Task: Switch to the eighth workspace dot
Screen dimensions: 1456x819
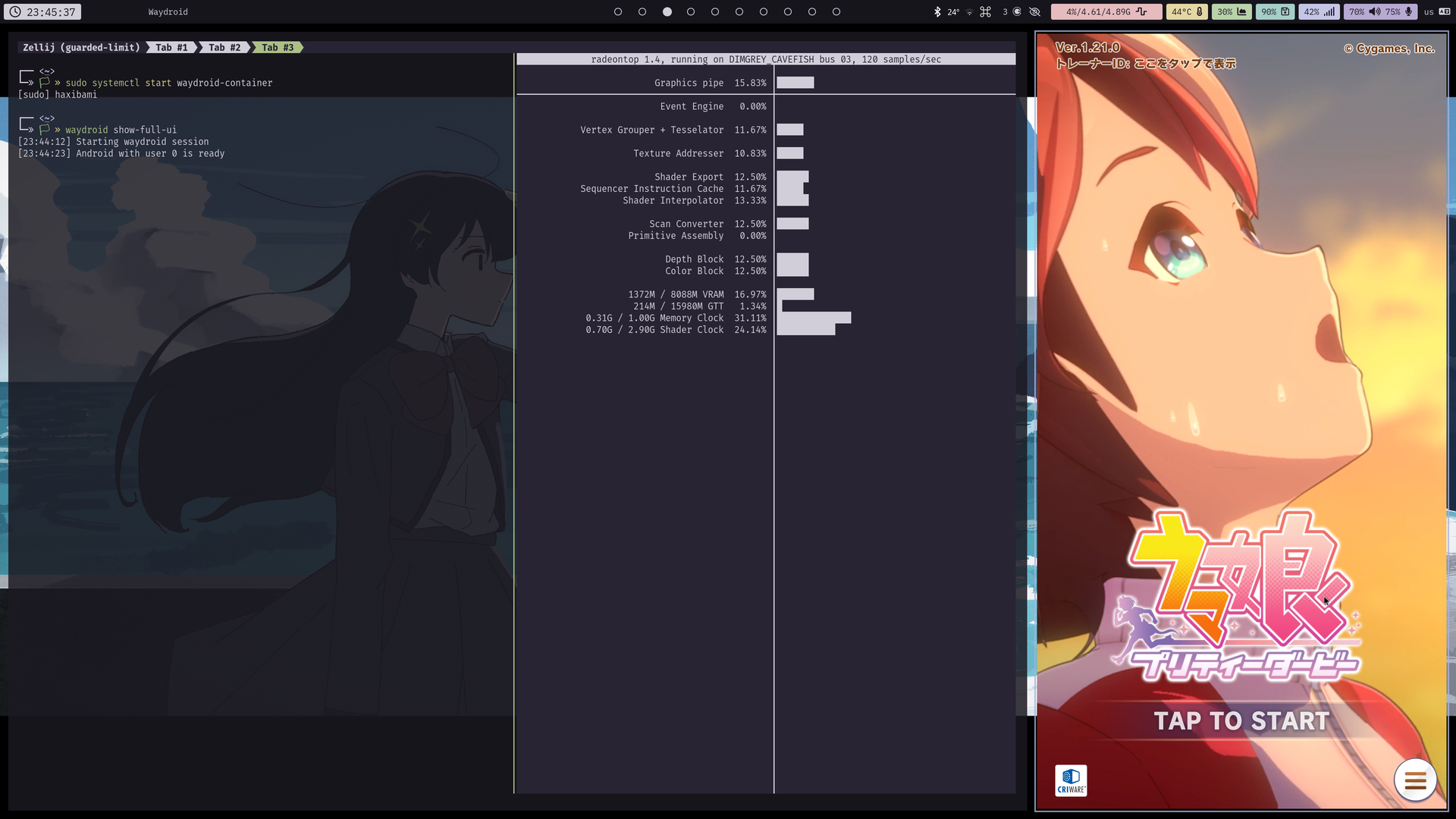Action: pos(788,11)
